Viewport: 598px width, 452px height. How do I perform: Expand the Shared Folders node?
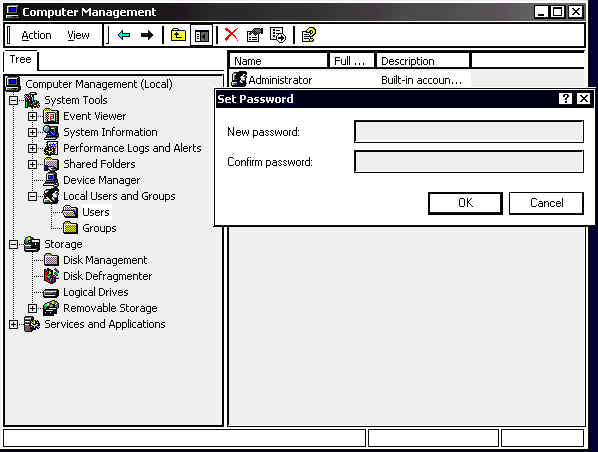(x=32, y=164)
